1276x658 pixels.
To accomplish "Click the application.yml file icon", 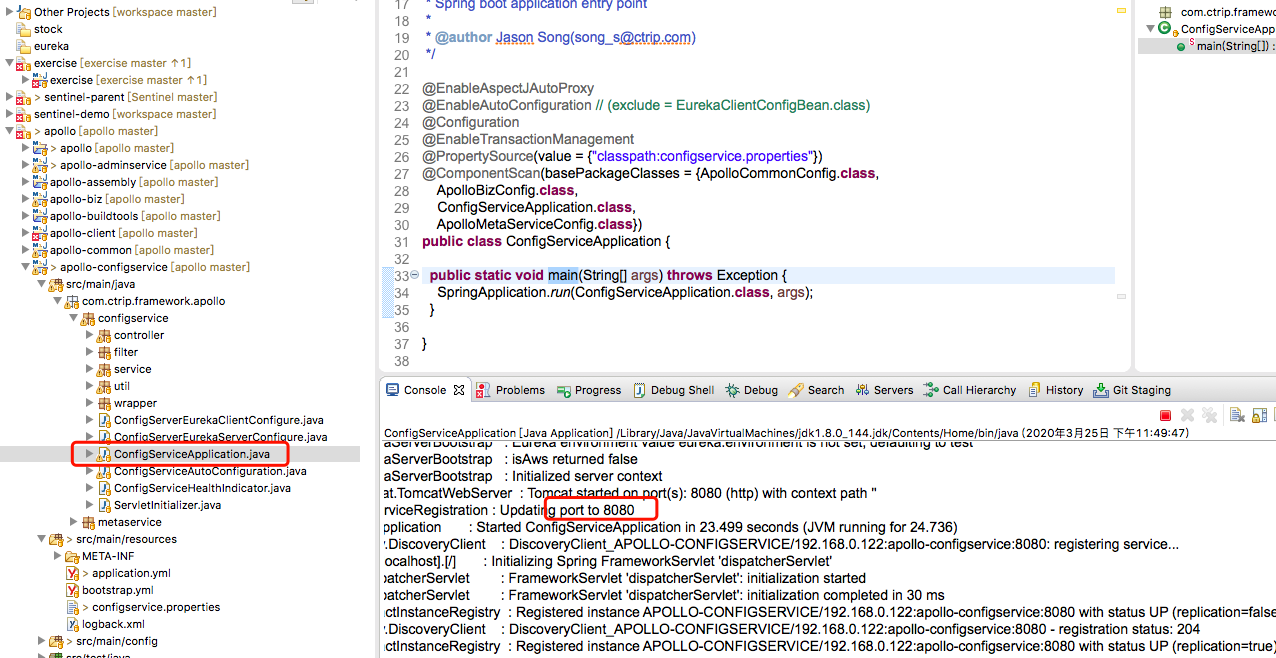I will [72, 573].
